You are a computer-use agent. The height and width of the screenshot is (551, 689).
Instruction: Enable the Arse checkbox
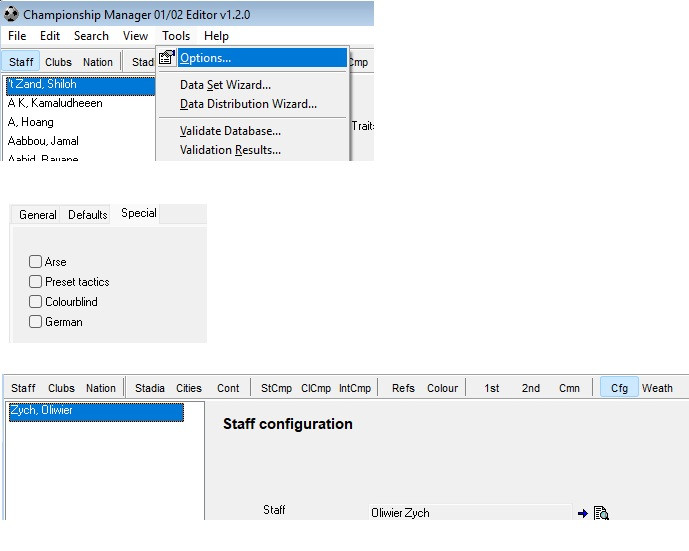click(35, 261)
